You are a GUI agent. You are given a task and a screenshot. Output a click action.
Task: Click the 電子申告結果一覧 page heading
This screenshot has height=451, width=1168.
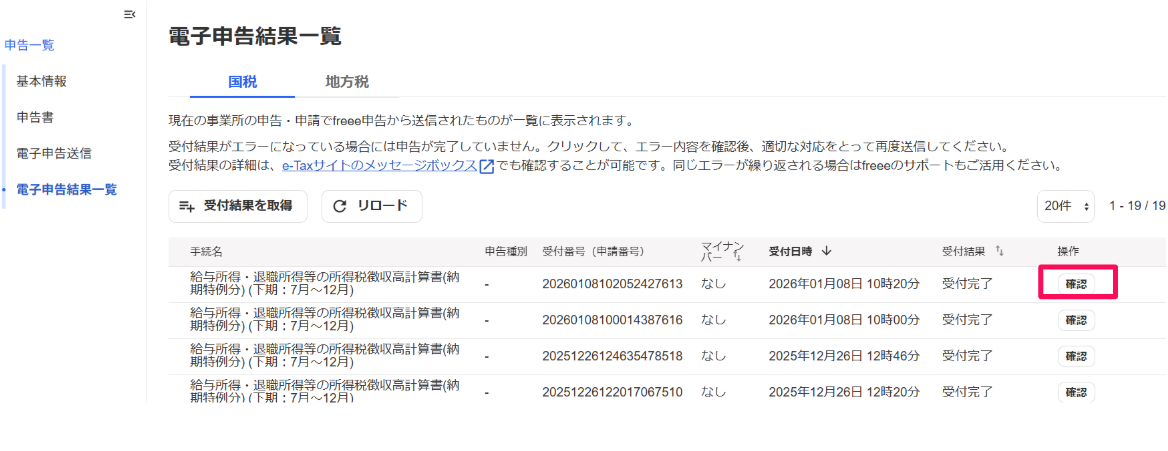click(x=256, y=37)
